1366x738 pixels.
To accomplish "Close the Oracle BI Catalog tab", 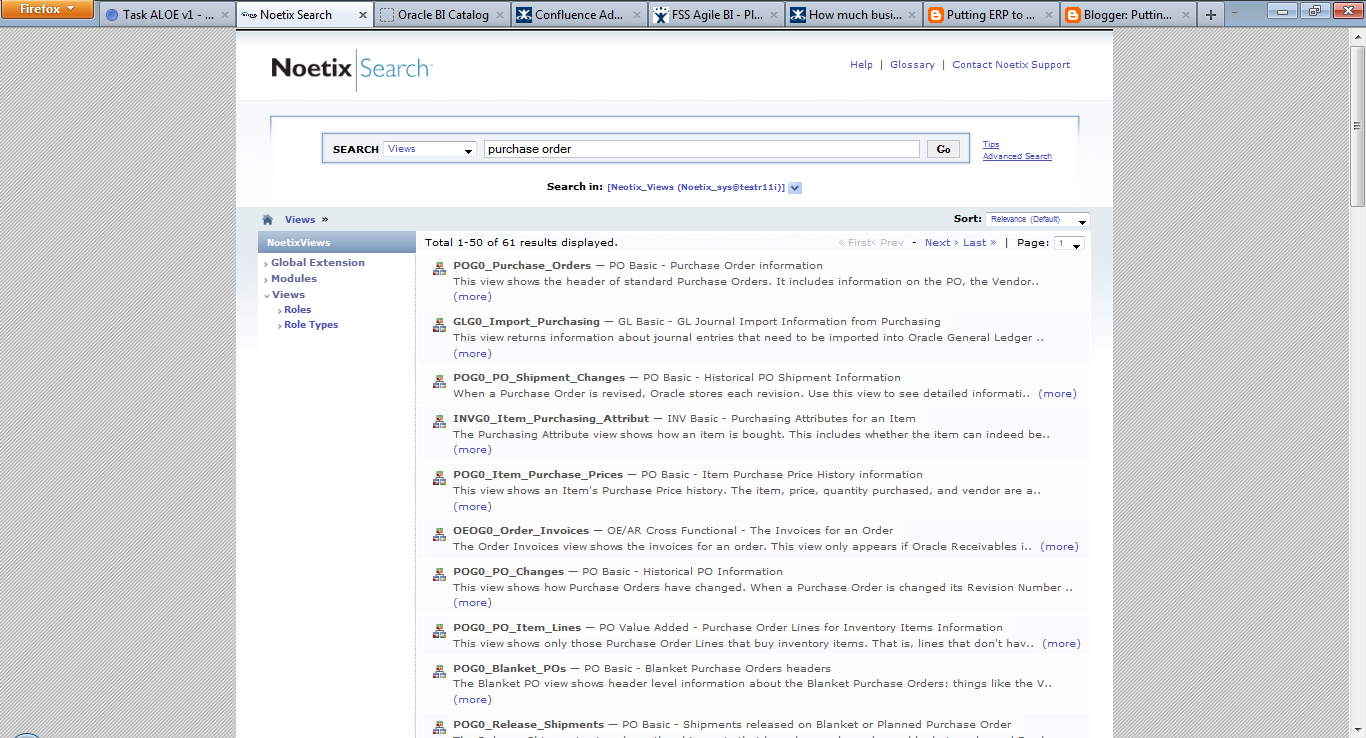I will (500, 15).
